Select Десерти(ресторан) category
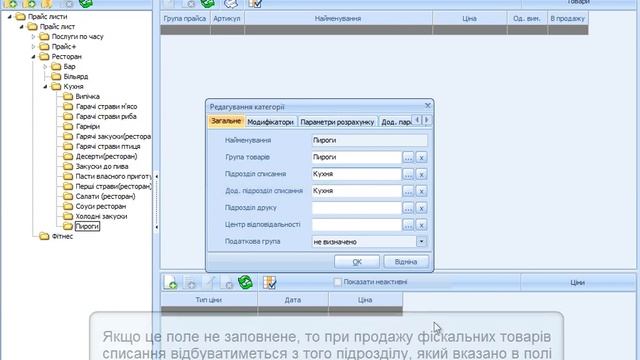The width and height of the screenshot is (640, 360). [106, 156]
